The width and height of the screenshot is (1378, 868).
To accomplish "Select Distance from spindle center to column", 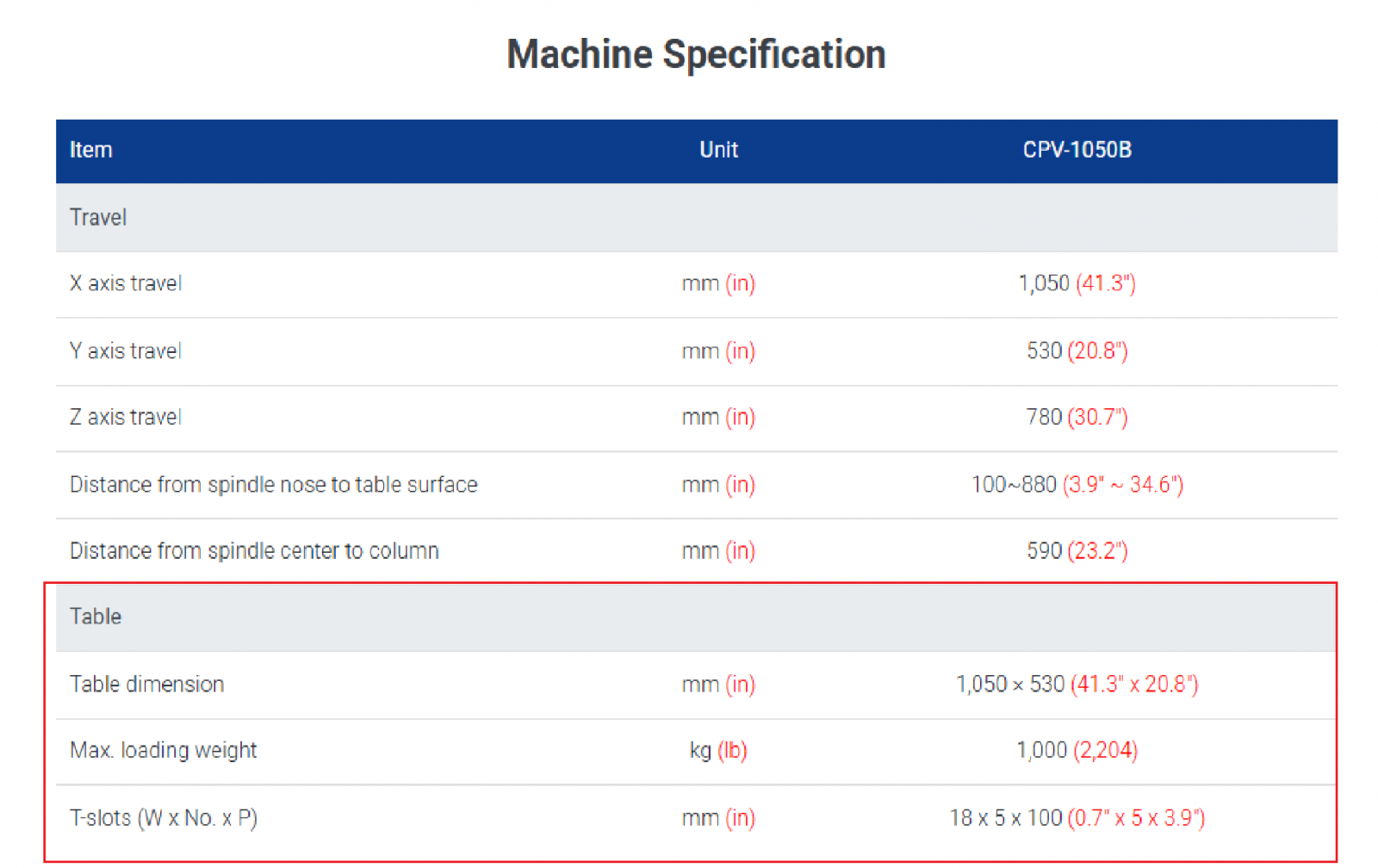I will (x=254, y=551).
